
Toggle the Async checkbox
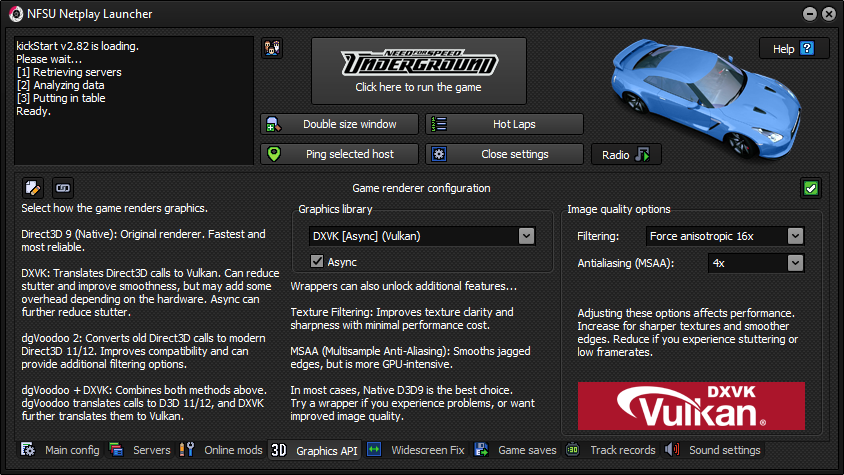point(317,261)
